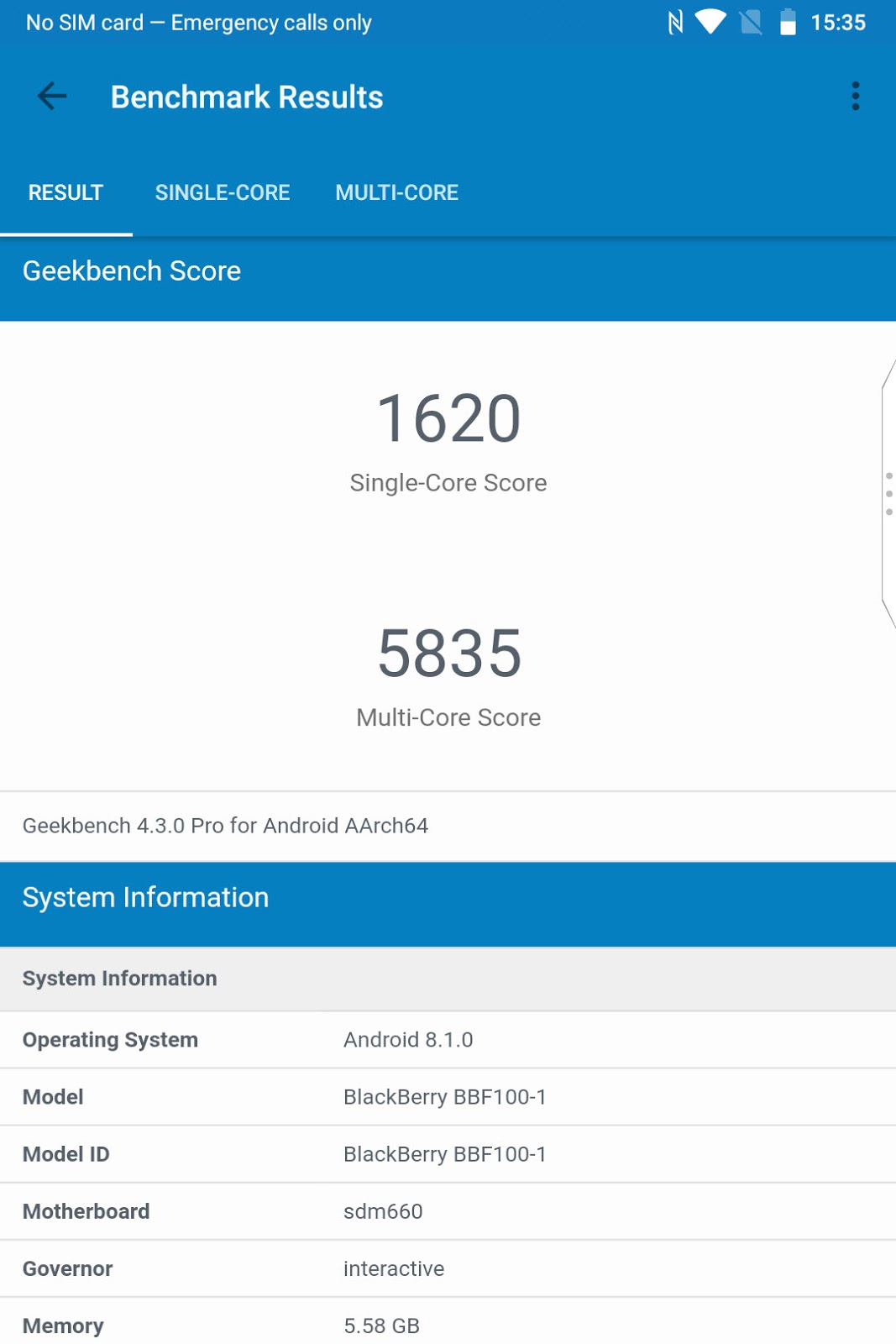
Task: Tap the sdm660 motherboard value
Action: (383, 1211)
